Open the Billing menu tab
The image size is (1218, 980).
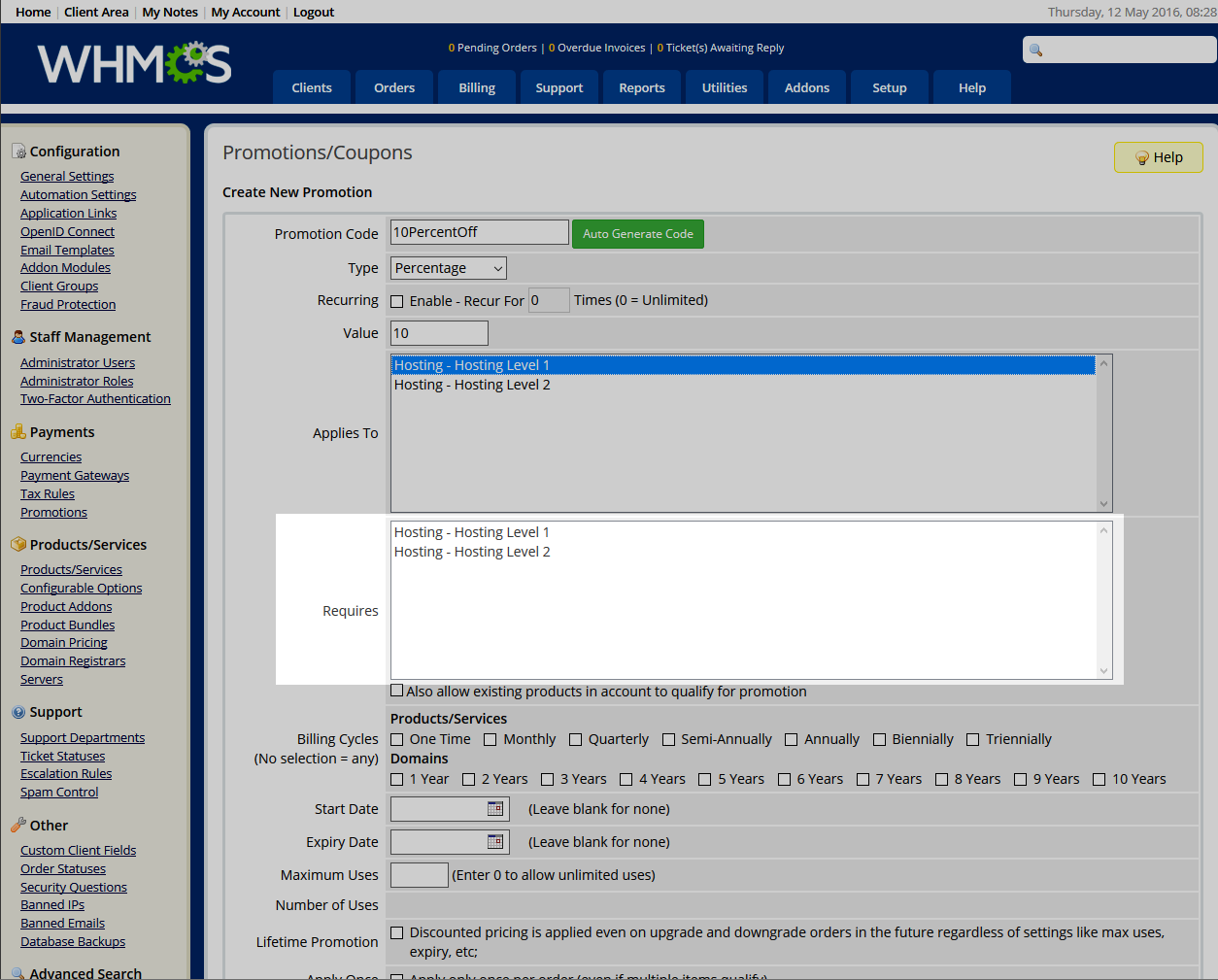[x=477, y=87]
